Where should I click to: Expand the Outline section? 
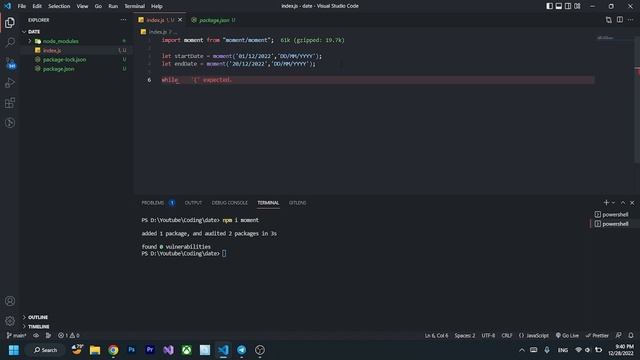(x=76, y=317)
